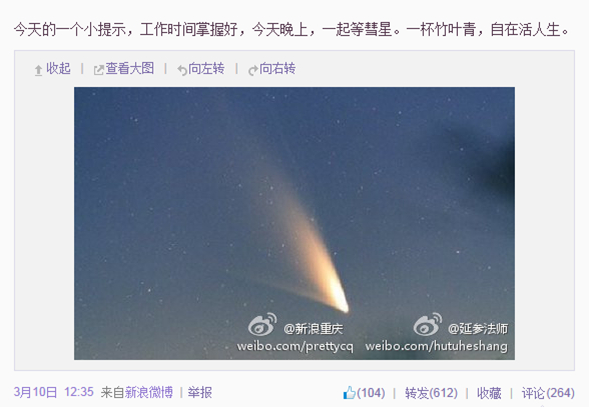
Task: Click the rotate-left arrow icon
Action: tap(182, 70)
